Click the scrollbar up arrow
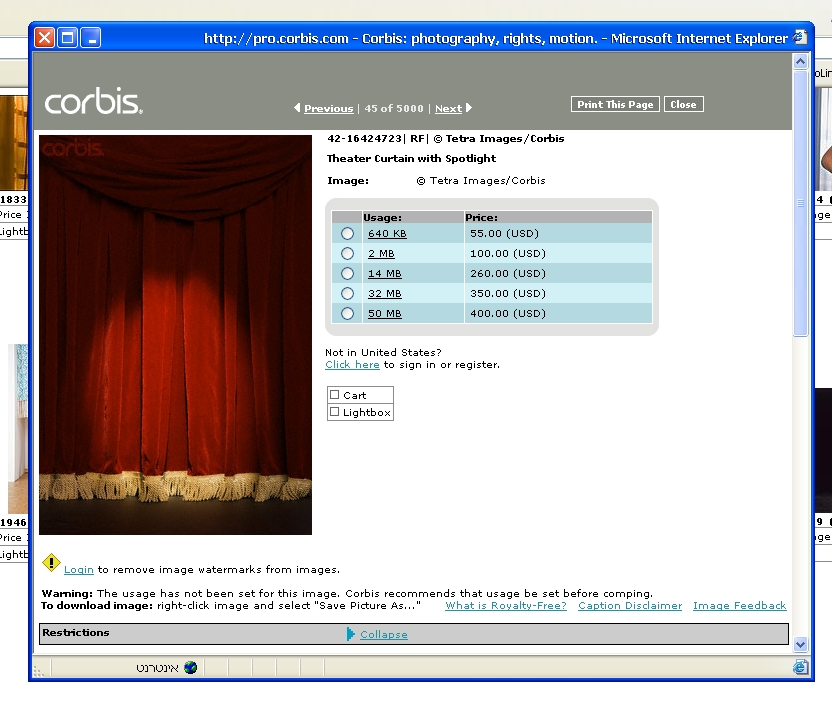Screen dimensions: 832x704 click(800, 62)
